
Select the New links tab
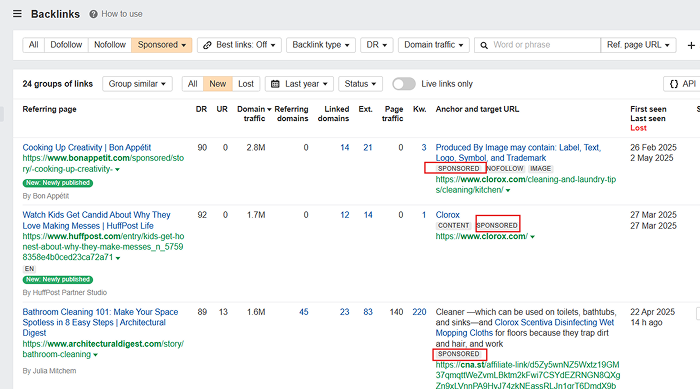click(x=217, y=84)
